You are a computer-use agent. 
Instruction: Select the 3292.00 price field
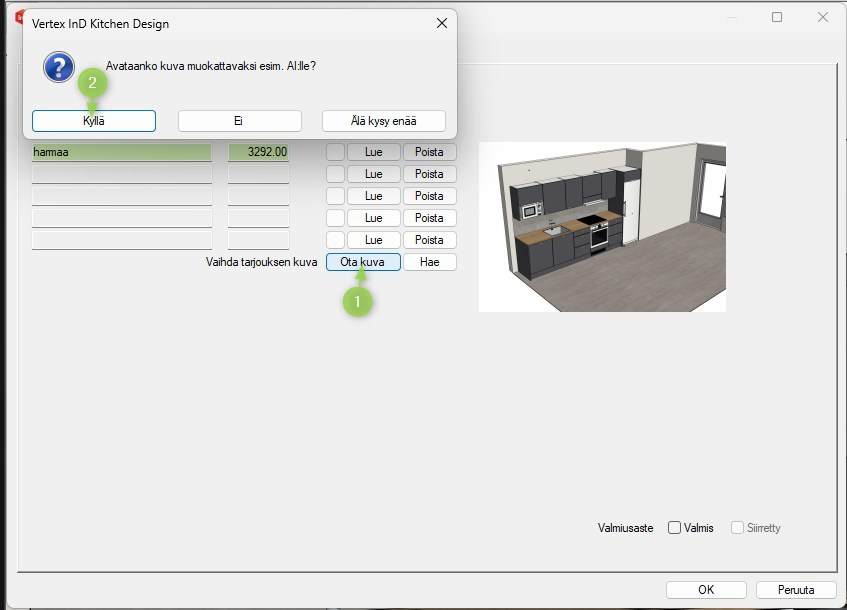(258, 152)
